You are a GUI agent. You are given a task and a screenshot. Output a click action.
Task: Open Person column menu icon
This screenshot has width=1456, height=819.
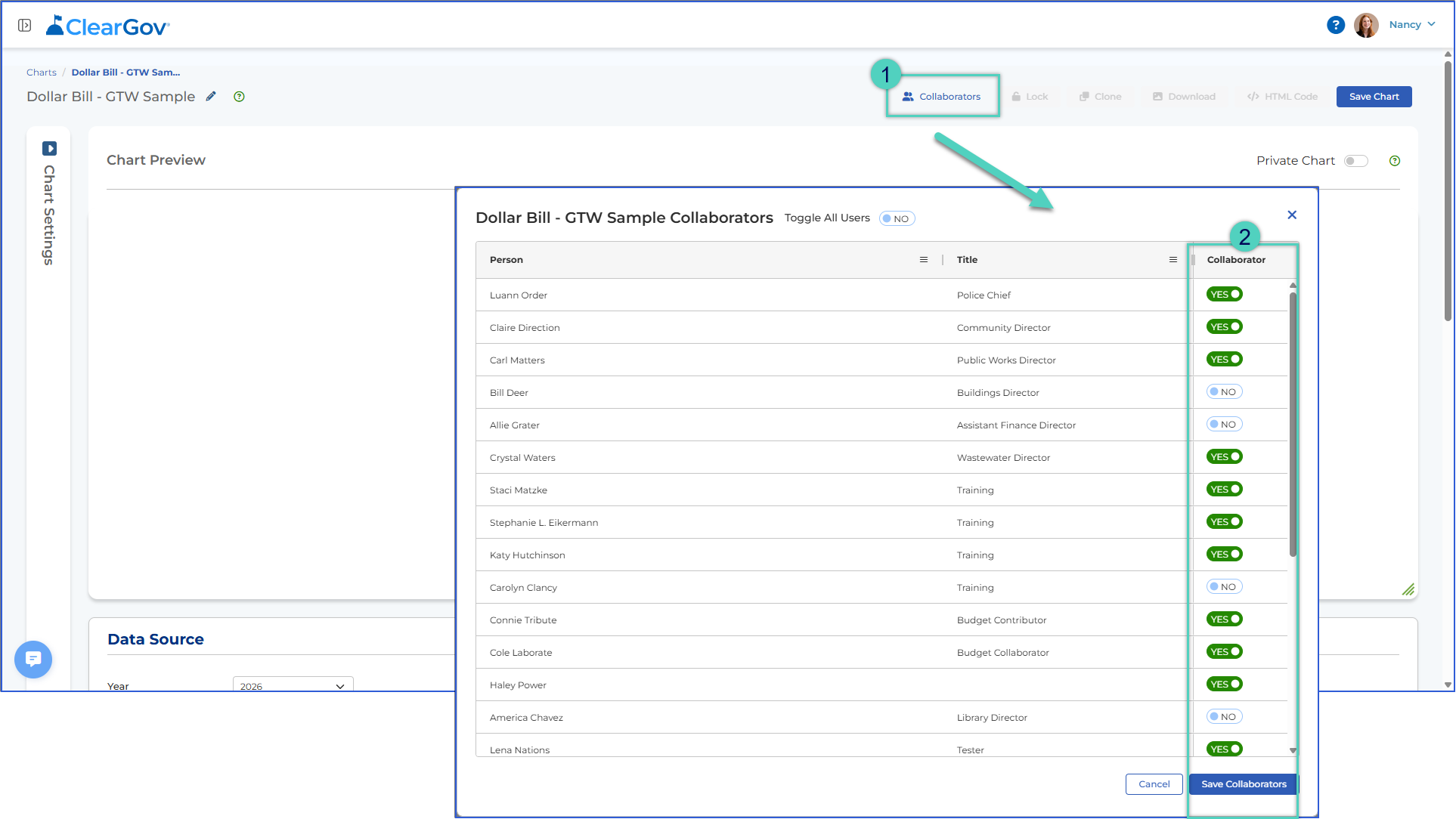(924, 260)
